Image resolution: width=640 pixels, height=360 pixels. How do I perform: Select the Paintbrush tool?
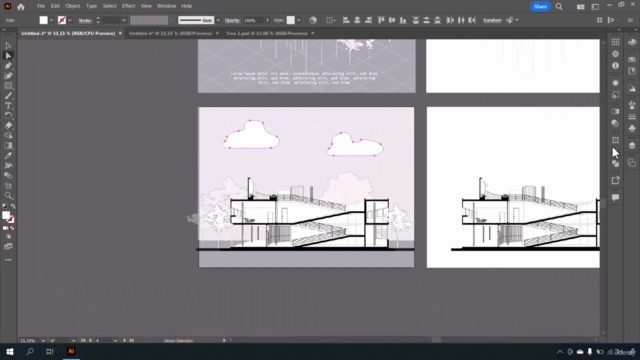[x=8, y=96]
